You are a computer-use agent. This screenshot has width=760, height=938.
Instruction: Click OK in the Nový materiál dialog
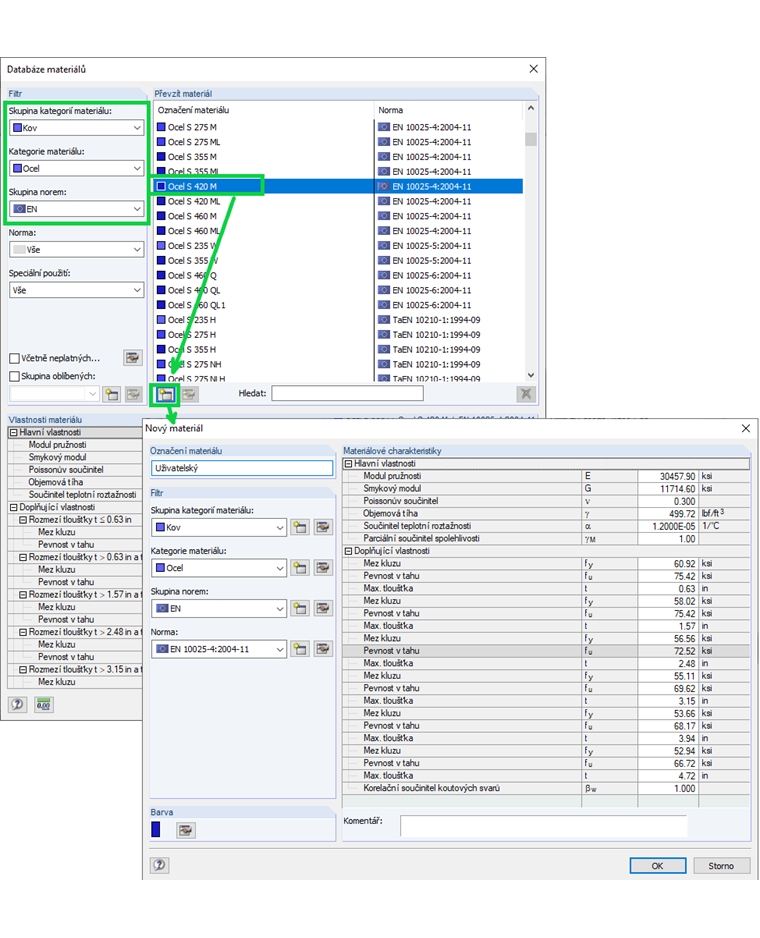(658, 866)
